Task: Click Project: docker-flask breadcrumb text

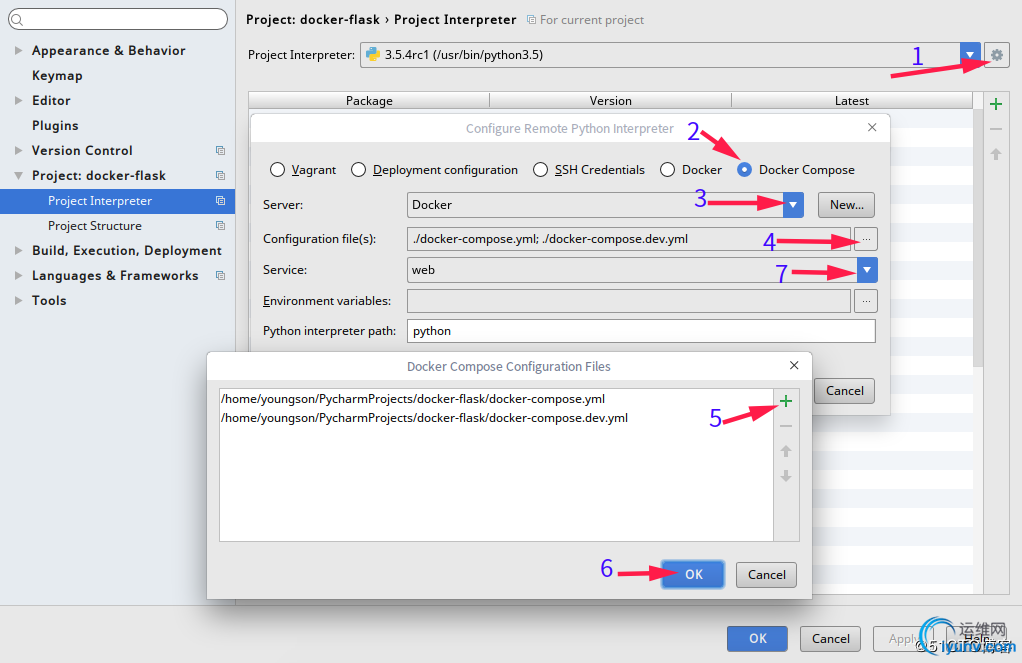Action: 313,20
